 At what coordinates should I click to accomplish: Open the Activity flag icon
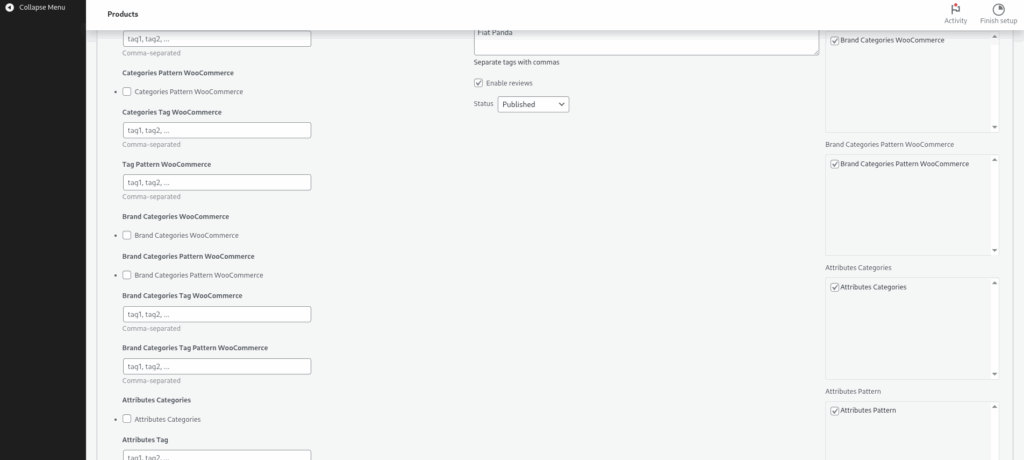955,9
